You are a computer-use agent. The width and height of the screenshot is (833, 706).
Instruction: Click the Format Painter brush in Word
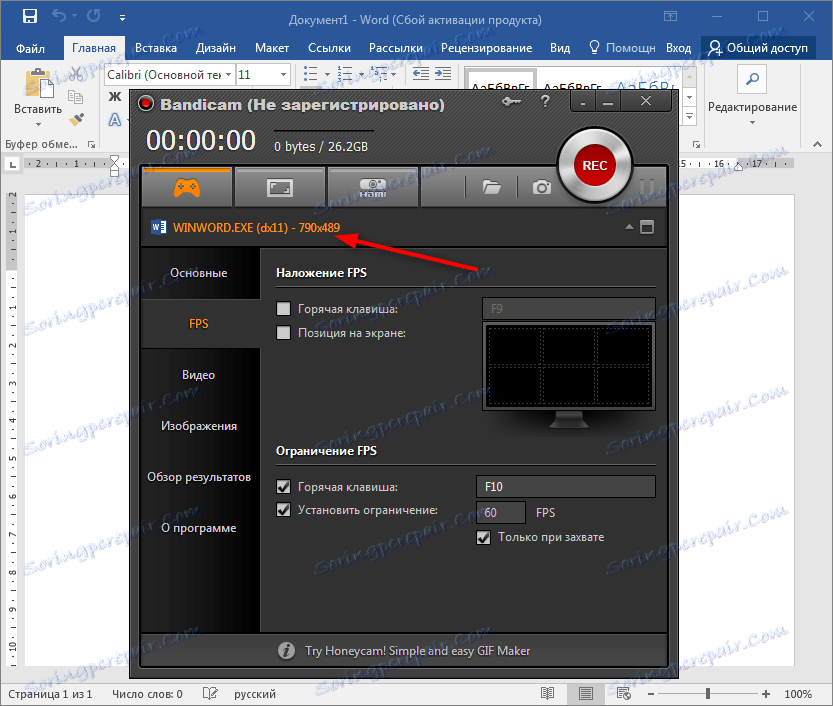point(76,119)
